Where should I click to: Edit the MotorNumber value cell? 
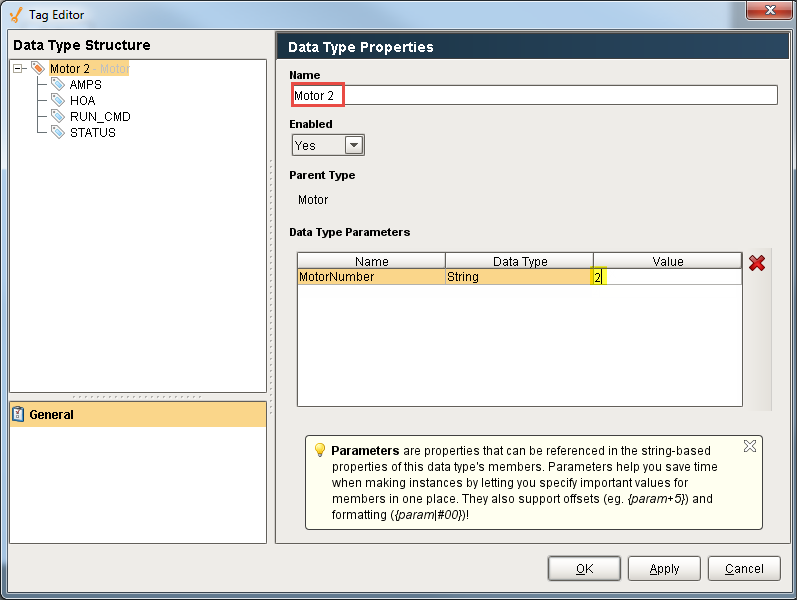667,277
